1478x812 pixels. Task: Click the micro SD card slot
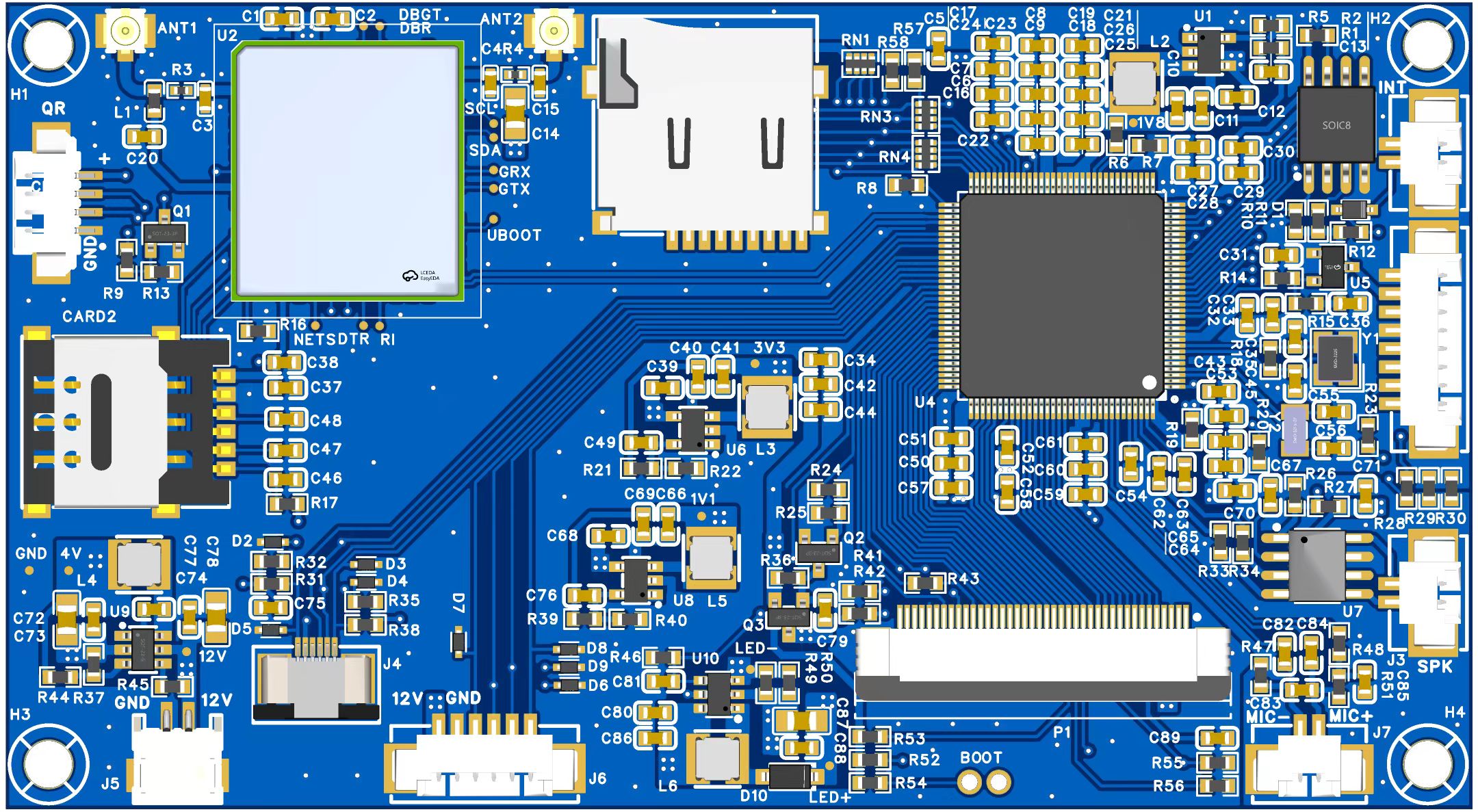[706, 133]
